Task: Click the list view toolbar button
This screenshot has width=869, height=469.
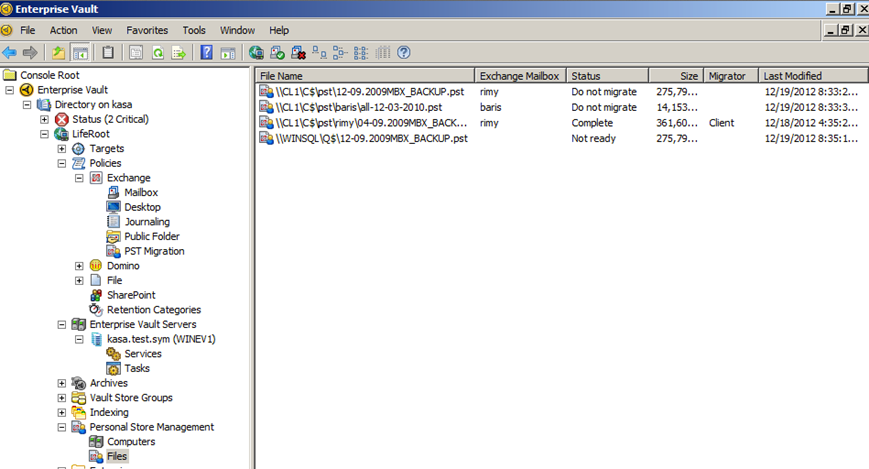Action: (361, 53)
